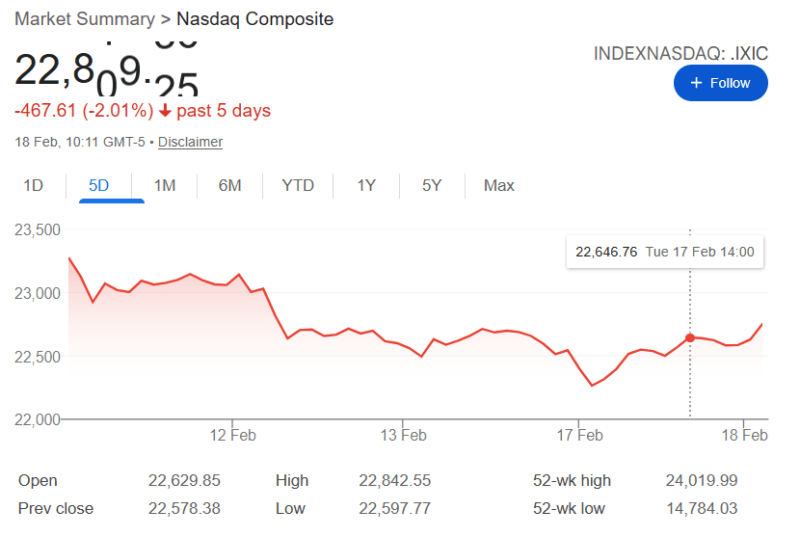This screenshot has width=800, height=537.
Task: Click the 18 Feb date axis label
Action: point(745,435)
